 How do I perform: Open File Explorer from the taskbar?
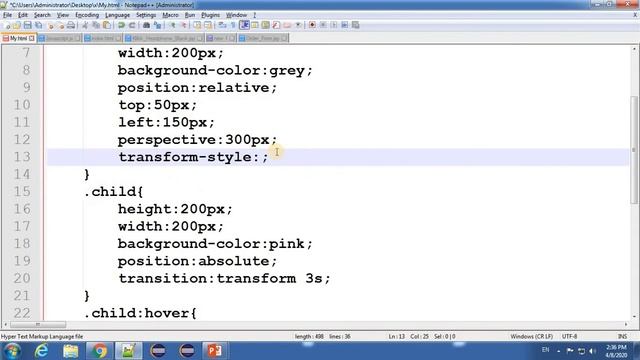71,351
